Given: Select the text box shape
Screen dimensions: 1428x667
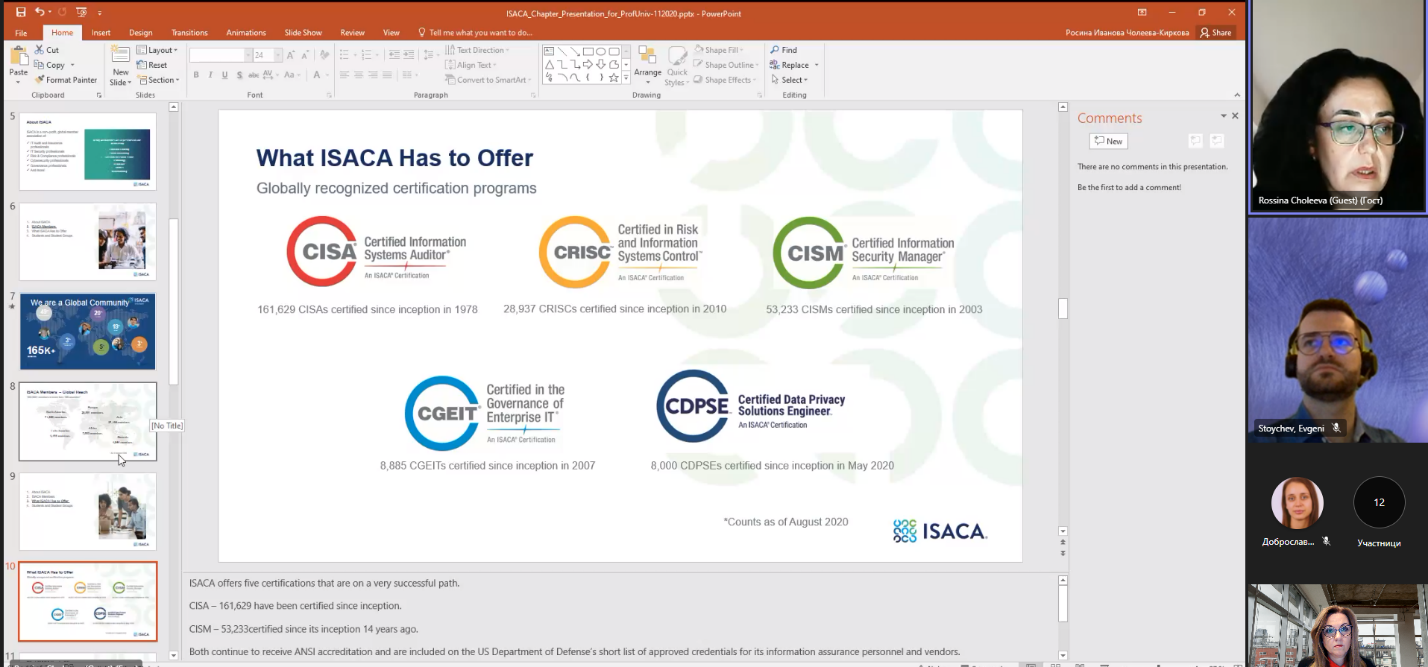Looking at the screenshot, I should click(x=549, y=51).
